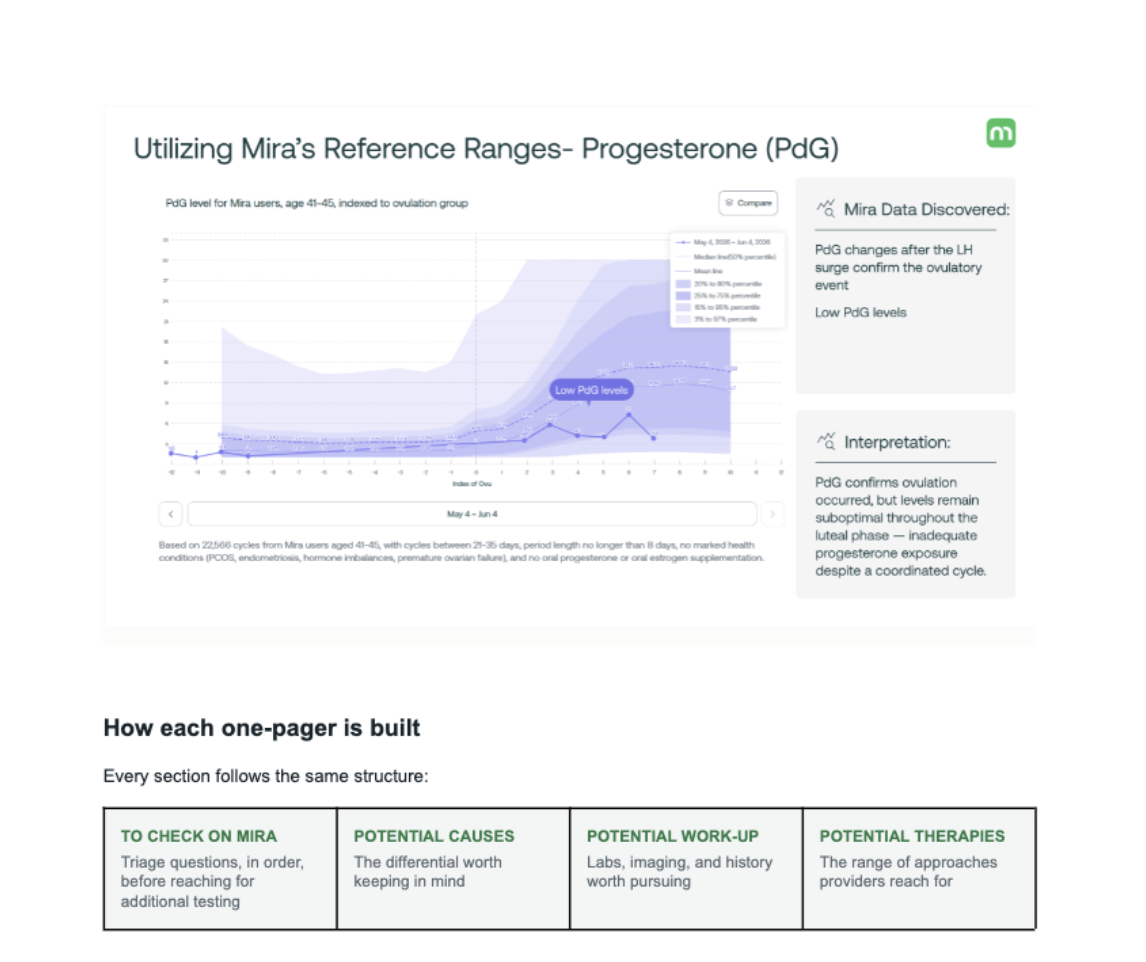Click 'PdG confirms ovulation occurred' interpretation text
Screen dimensions: 1146x962
pos(901,526)
